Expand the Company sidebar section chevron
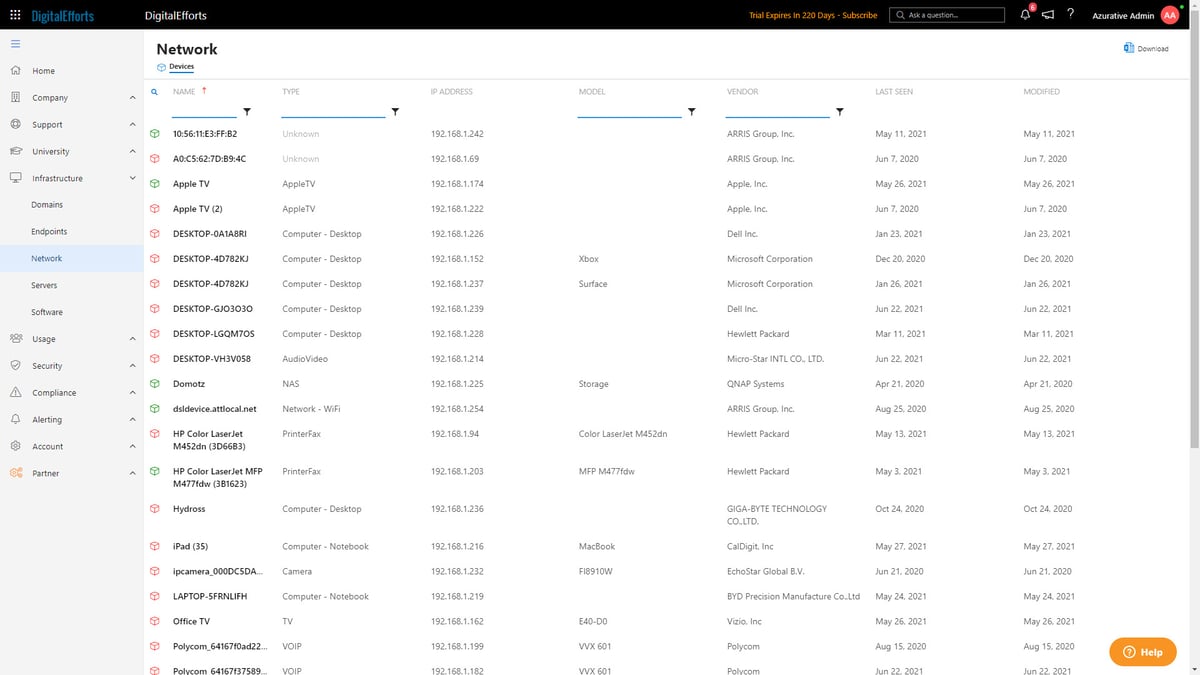The height and width of the screenshot is (675, 1200). click(133, 98)
